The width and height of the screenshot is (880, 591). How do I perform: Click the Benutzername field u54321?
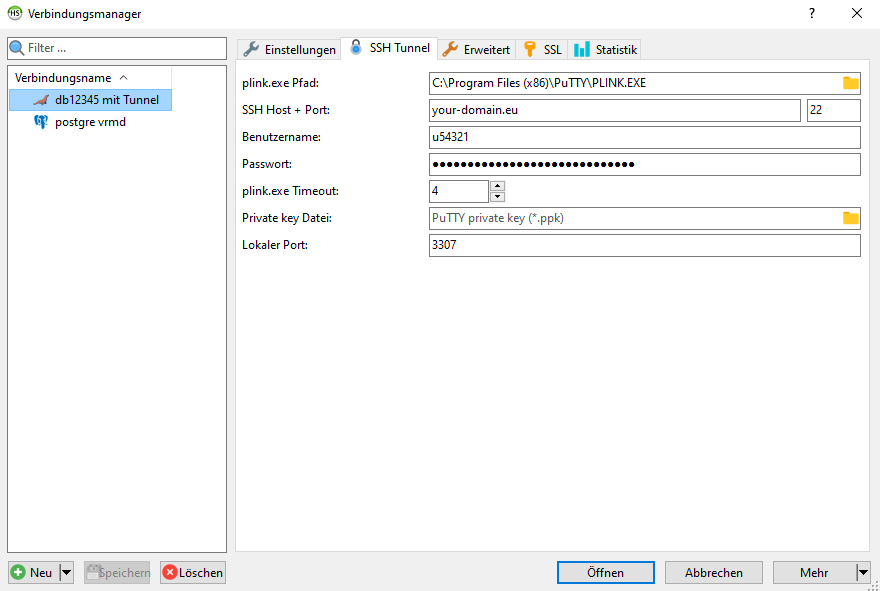[644, 137]
